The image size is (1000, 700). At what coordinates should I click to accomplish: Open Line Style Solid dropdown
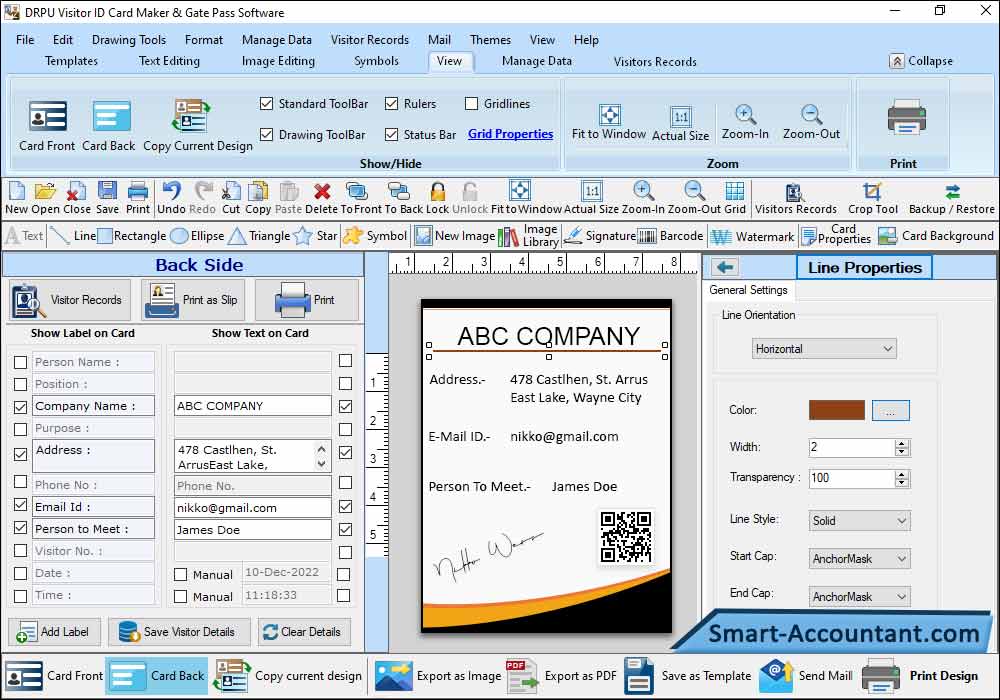(x=859, y=521)
